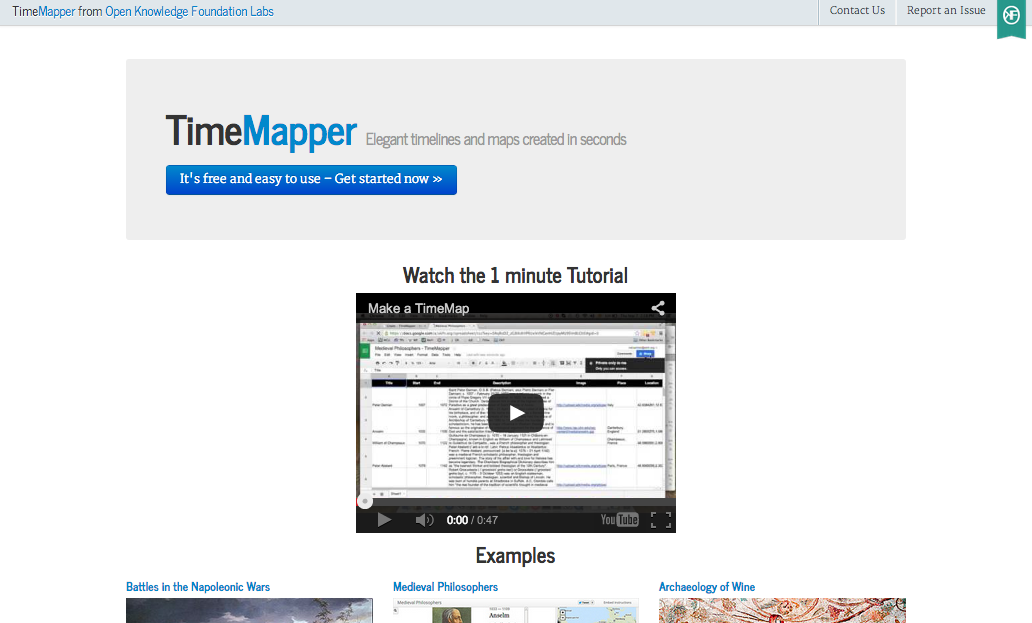The height and width of the screenshot is (623, 1032).
Task: Open the Archaeology of Wine example
Action: tap(706, 587)
